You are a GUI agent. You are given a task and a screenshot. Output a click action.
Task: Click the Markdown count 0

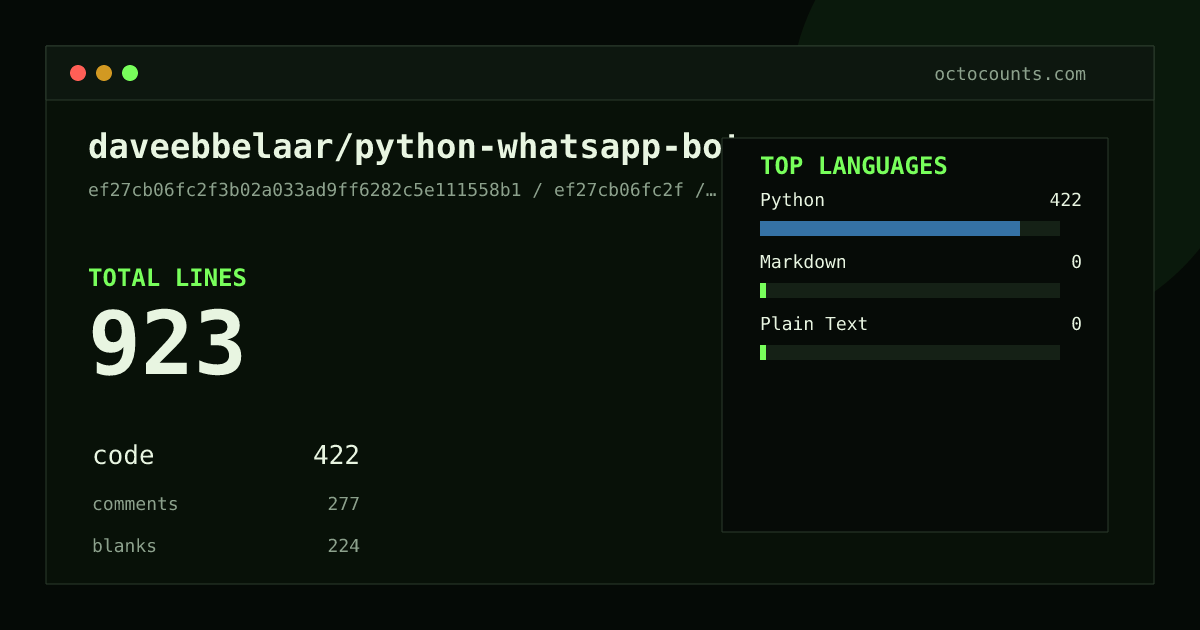click(x=1076, y=262)
